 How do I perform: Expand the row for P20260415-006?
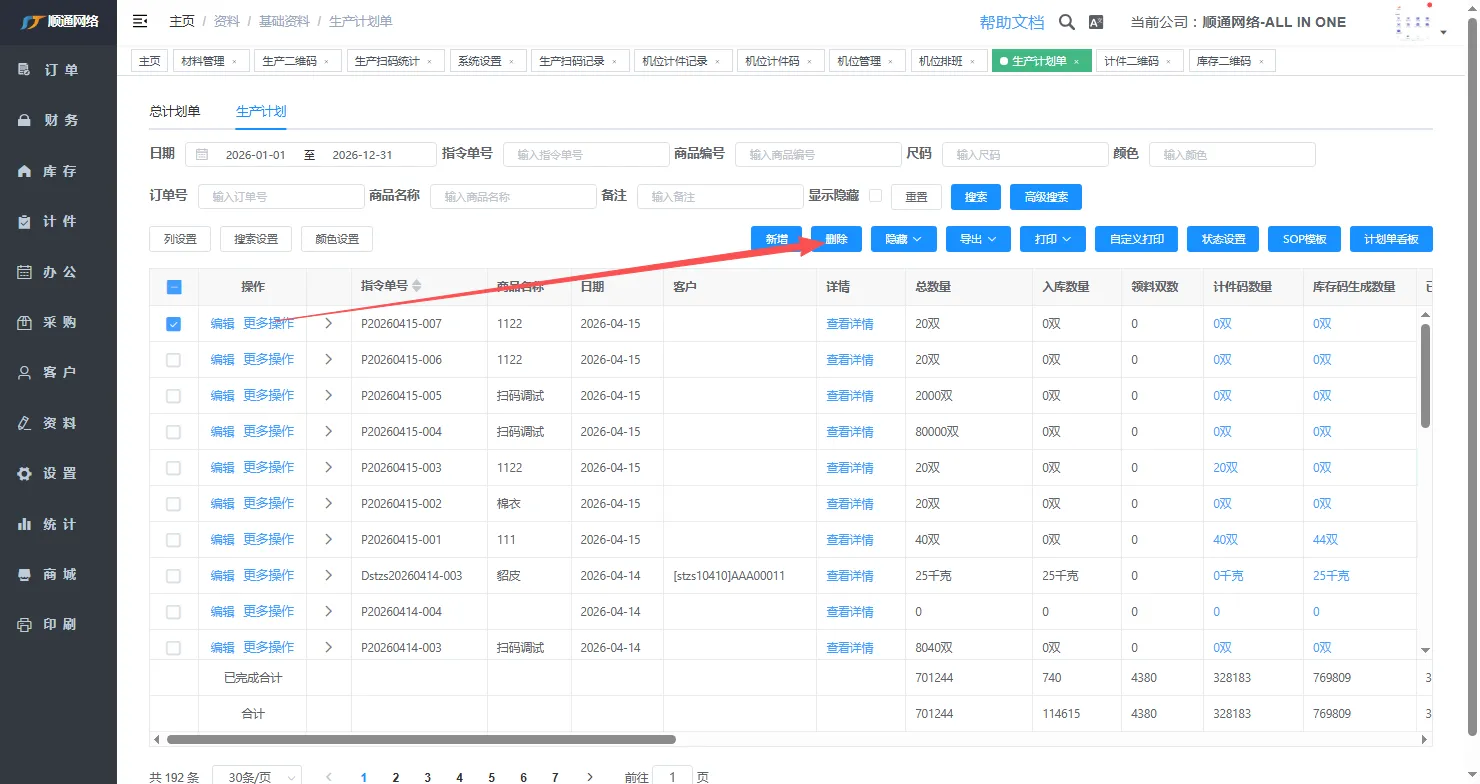[328, 360]
